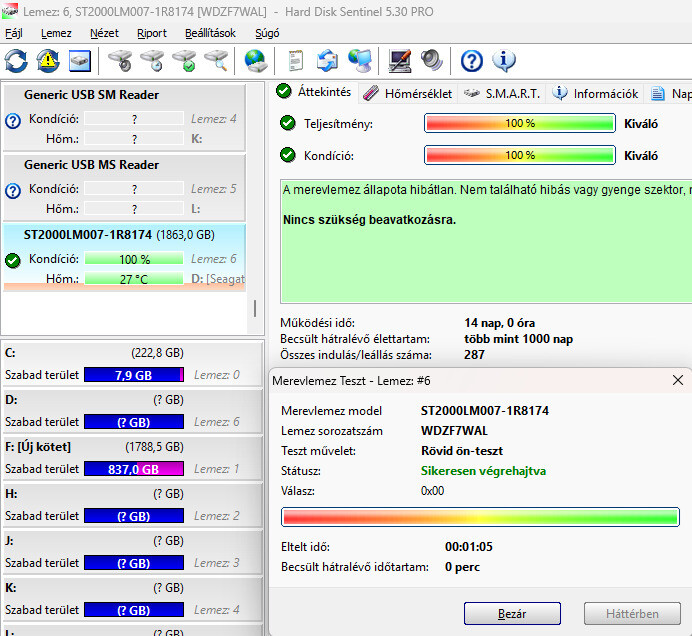Switch to the S.M.A.R.T. tab
692x636 pixels.
point(503,94)
